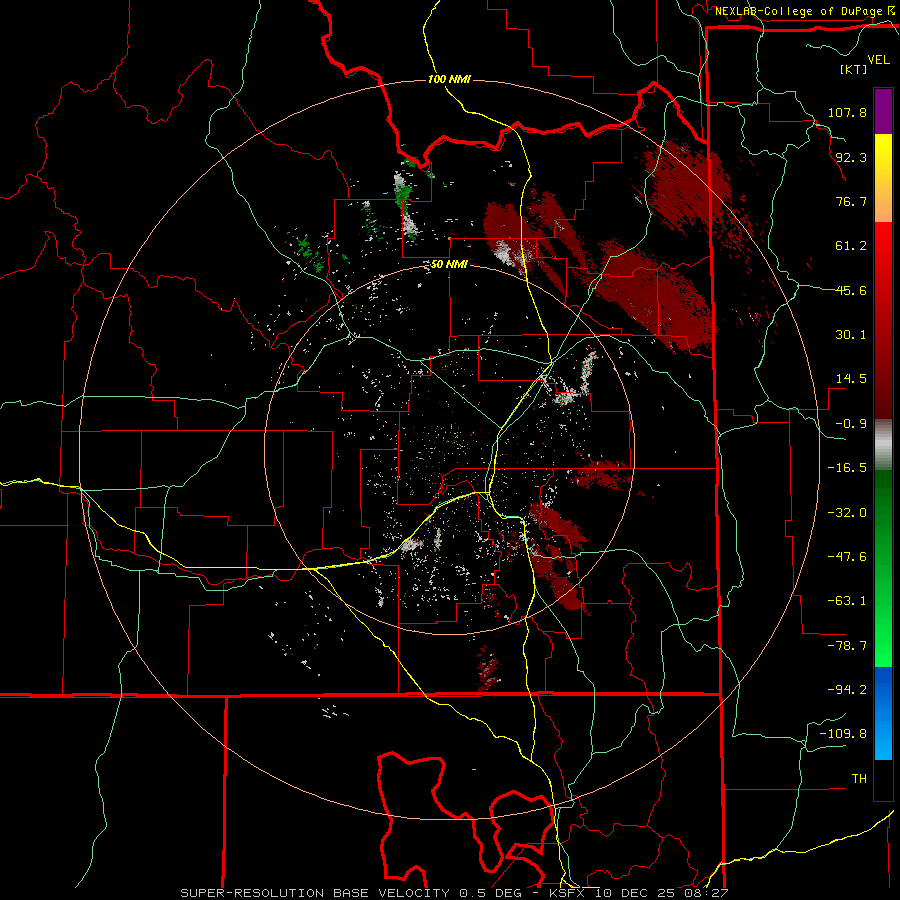Click the VEL legend title
This screenshot has width=900, height=900.
point(878,60)
